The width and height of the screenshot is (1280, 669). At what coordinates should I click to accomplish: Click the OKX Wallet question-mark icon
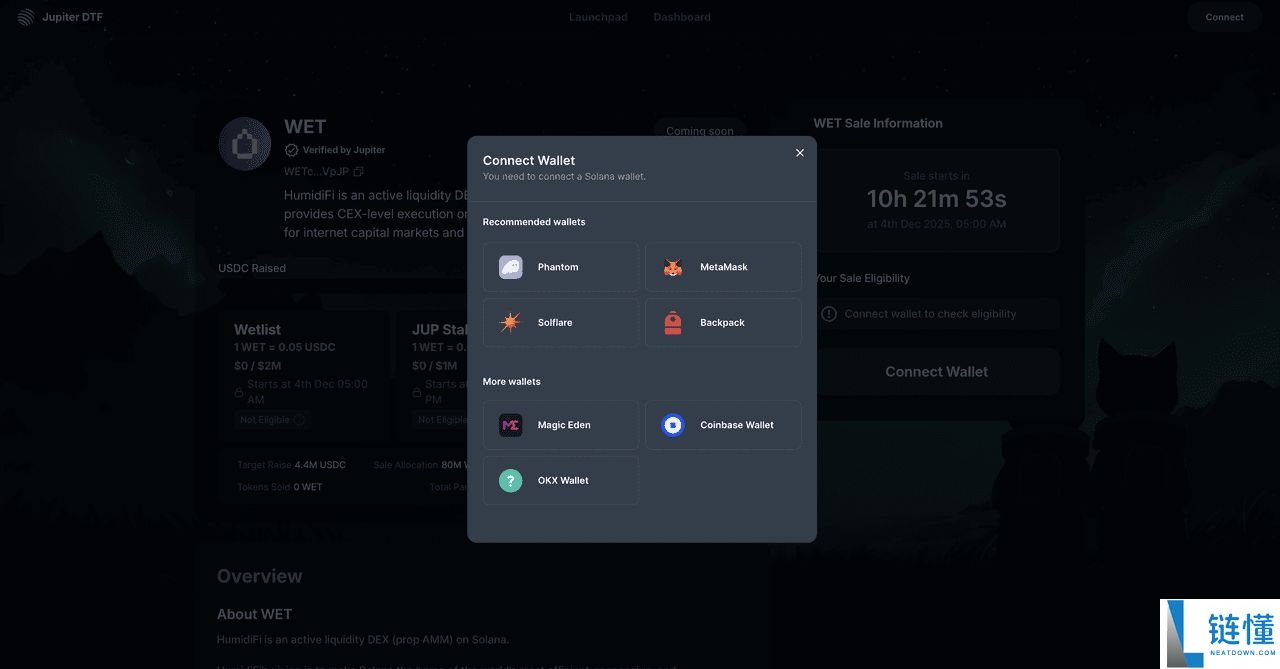coord(510,481)
